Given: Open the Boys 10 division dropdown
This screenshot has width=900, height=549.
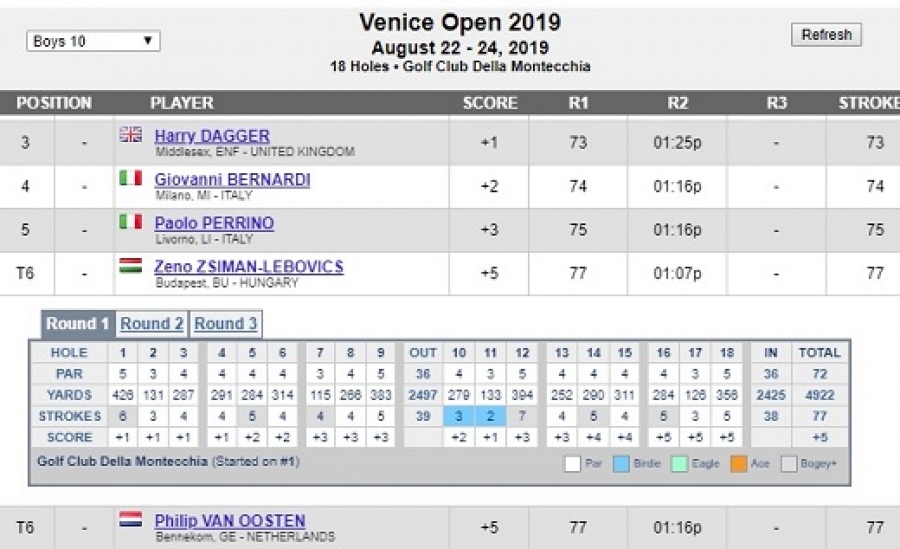Looking at the screenshot, I should pyautogui.click(x=93, y=41).
